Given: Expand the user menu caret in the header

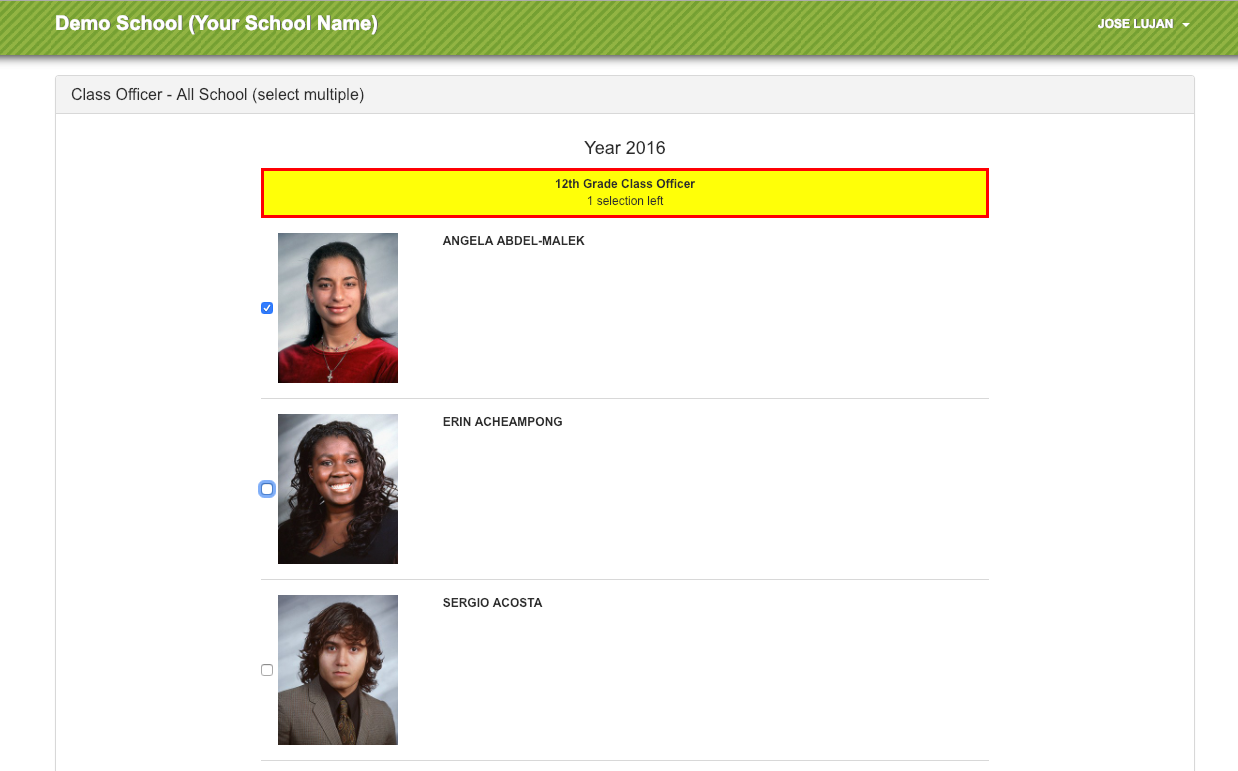Looking at the screenshot, I should coord(1186,25).
